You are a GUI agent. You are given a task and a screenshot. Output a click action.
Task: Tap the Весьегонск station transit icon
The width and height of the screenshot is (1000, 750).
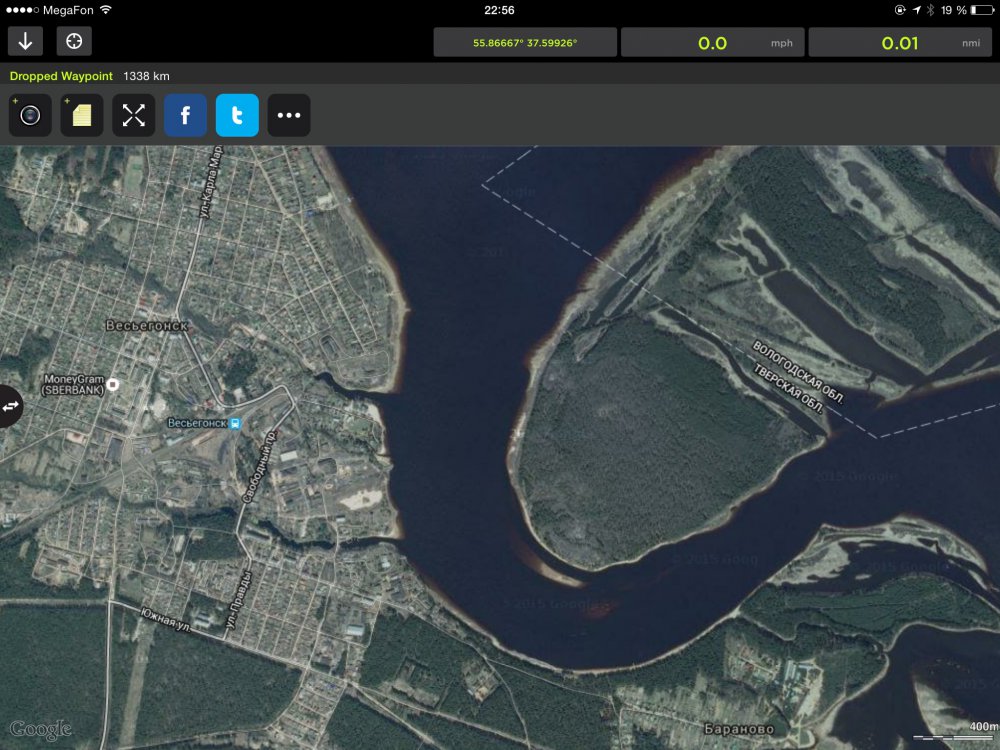click(x=235, y=423)
